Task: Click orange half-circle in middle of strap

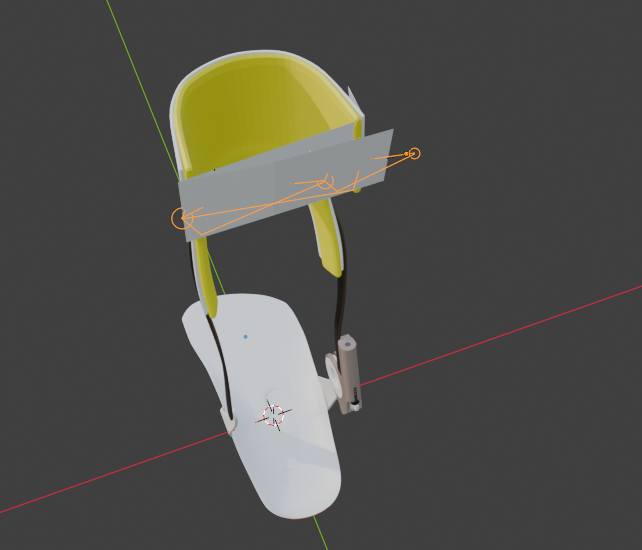Action: click(x=326, y=181)
